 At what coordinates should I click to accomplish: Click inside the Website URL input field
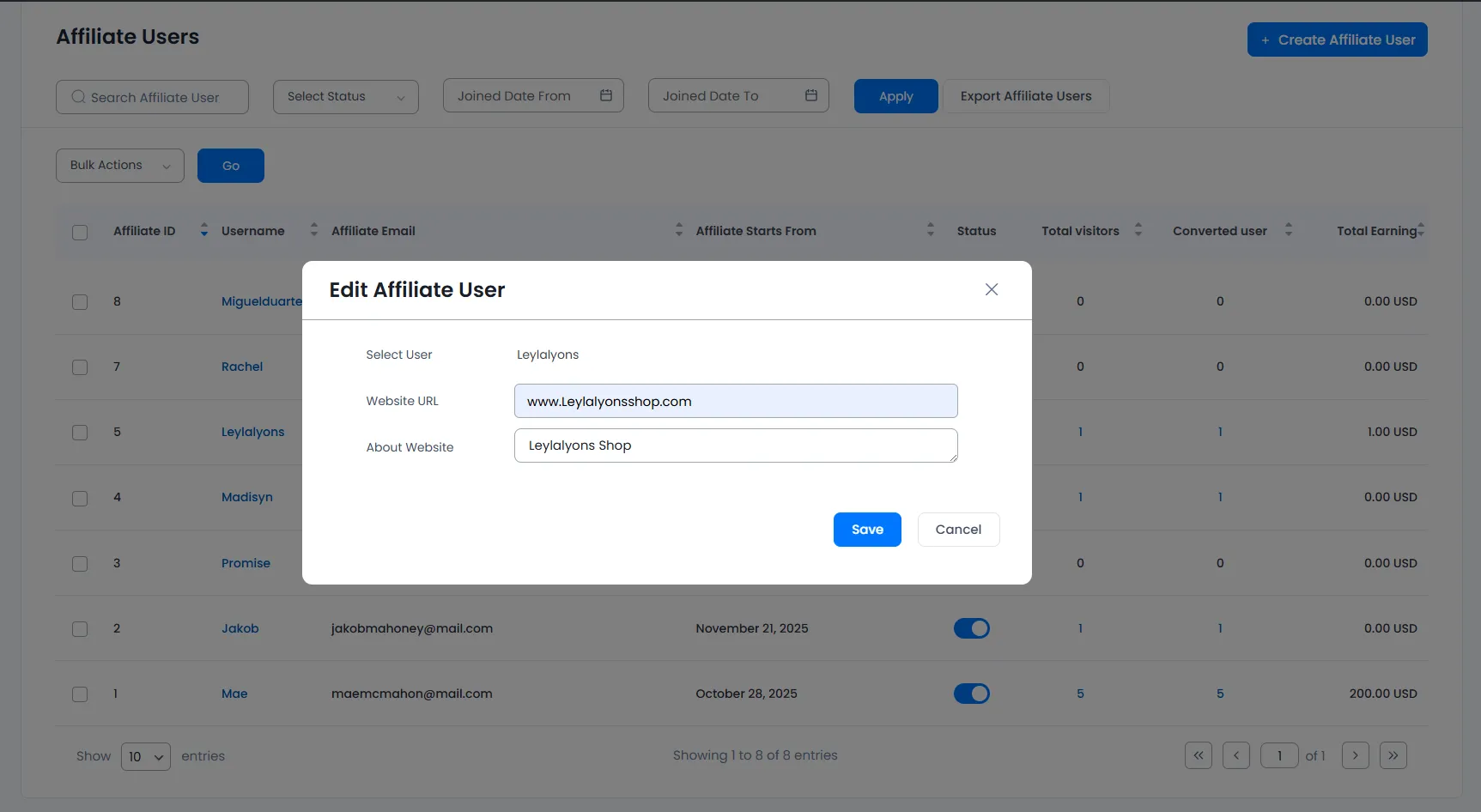click(x=735, y=401)
